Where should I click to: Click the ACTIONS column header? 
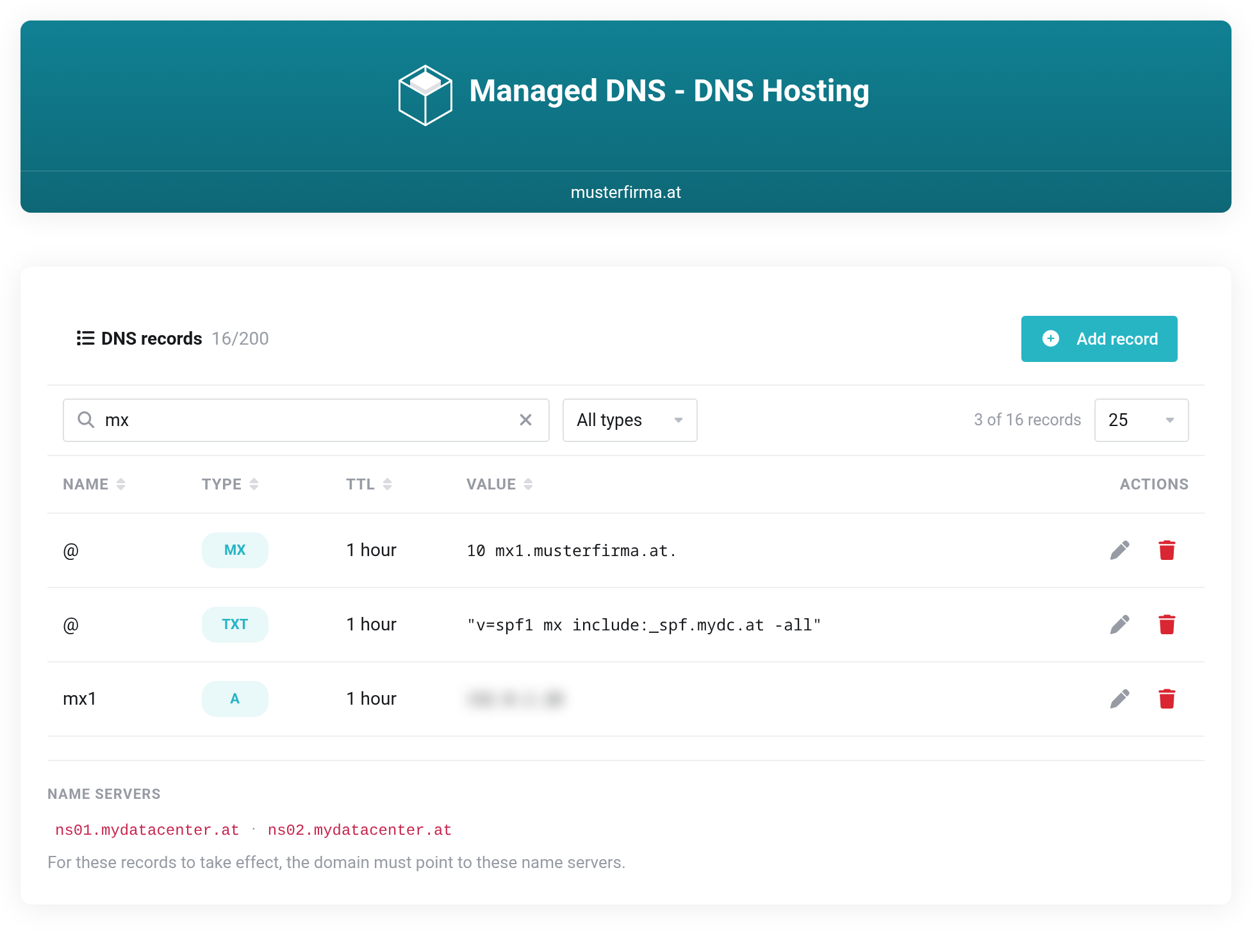[1154, 484]
